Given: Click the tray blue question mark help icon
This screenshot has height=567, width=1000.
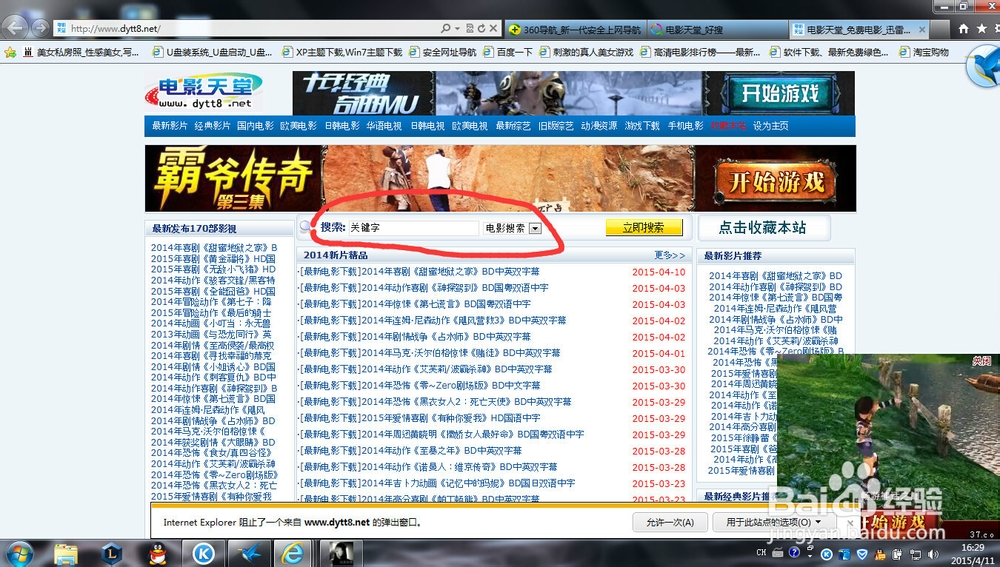Looking at the screenshot, I should 794,552.
